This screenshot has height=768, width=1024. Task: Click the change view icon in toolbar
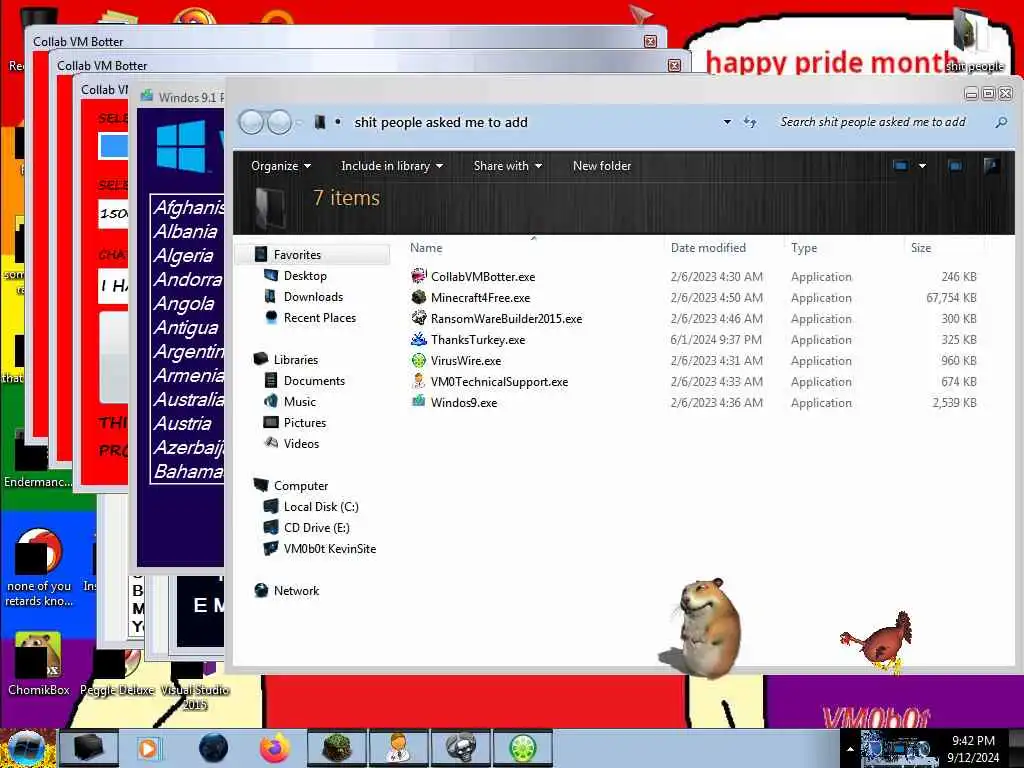click(901, 166)
